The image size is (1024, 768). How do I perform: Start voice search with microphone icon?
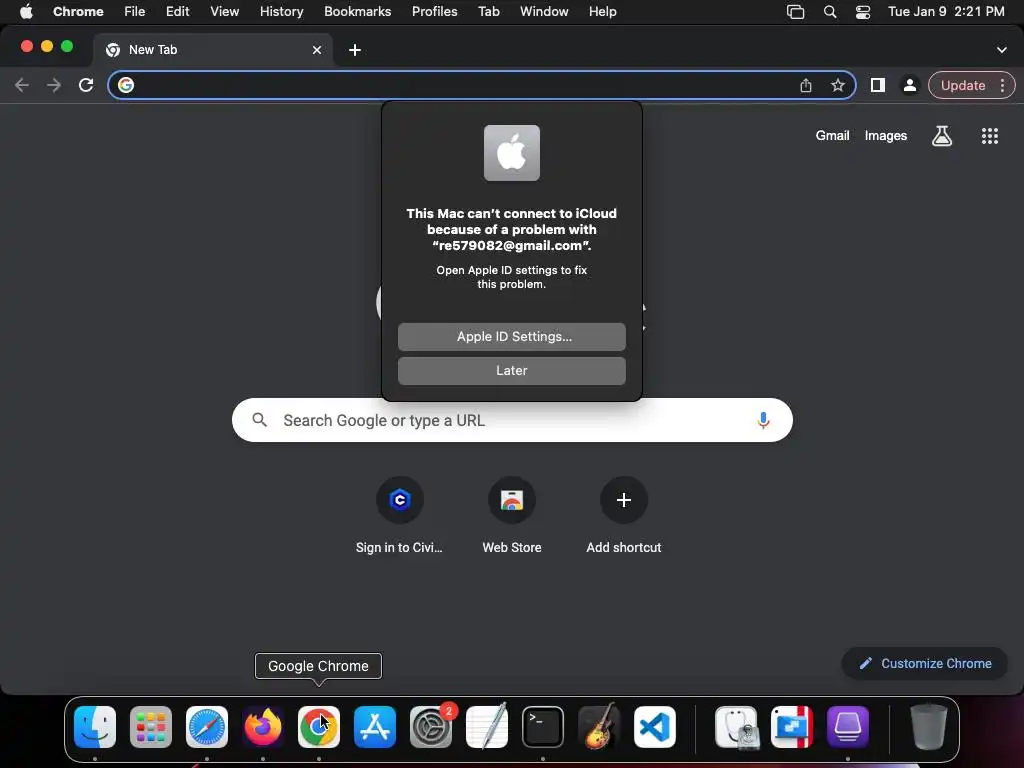click(763, 420)
